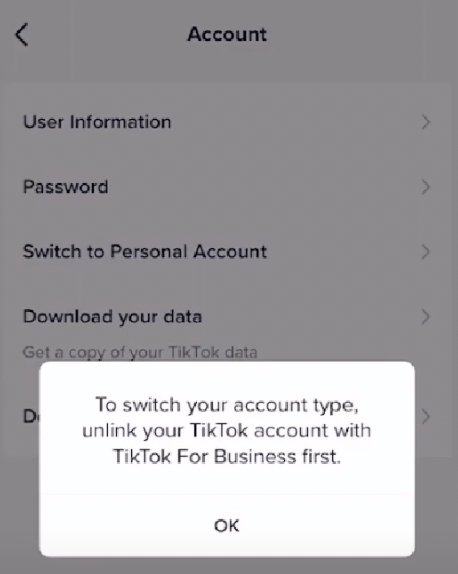Tap the dimmed area below the OK dialog
The height and width of the screenshot is (574, 458).
229,566
